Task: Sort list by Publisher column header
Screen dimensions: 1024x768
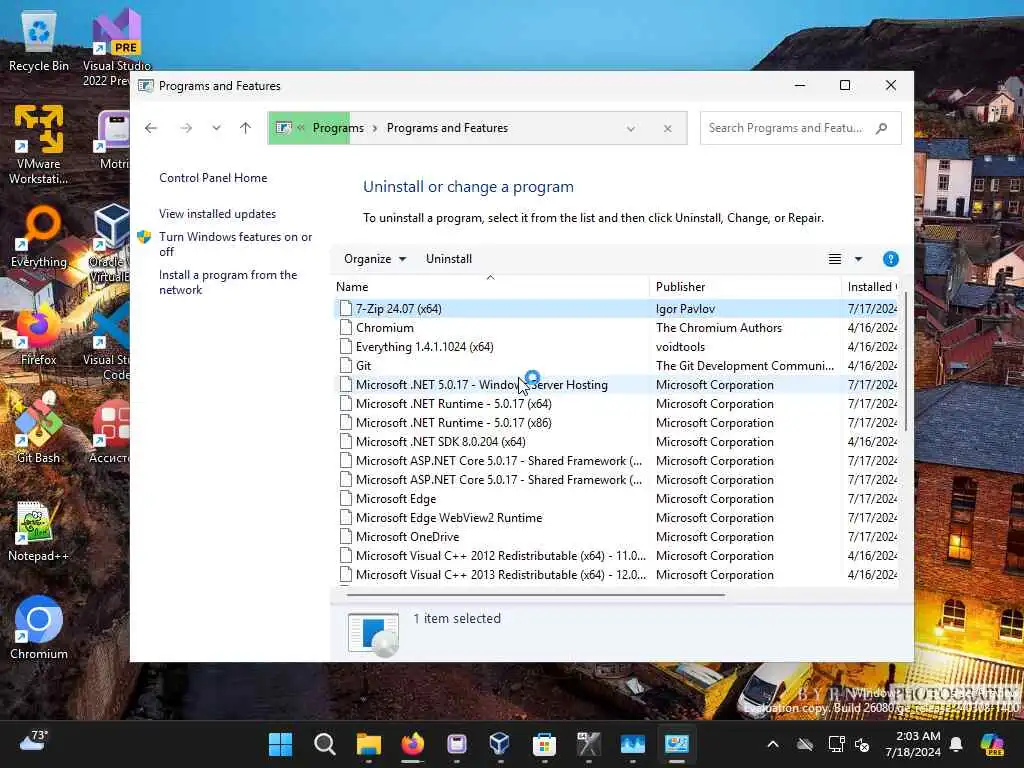Action: click(x=745, y=287)
